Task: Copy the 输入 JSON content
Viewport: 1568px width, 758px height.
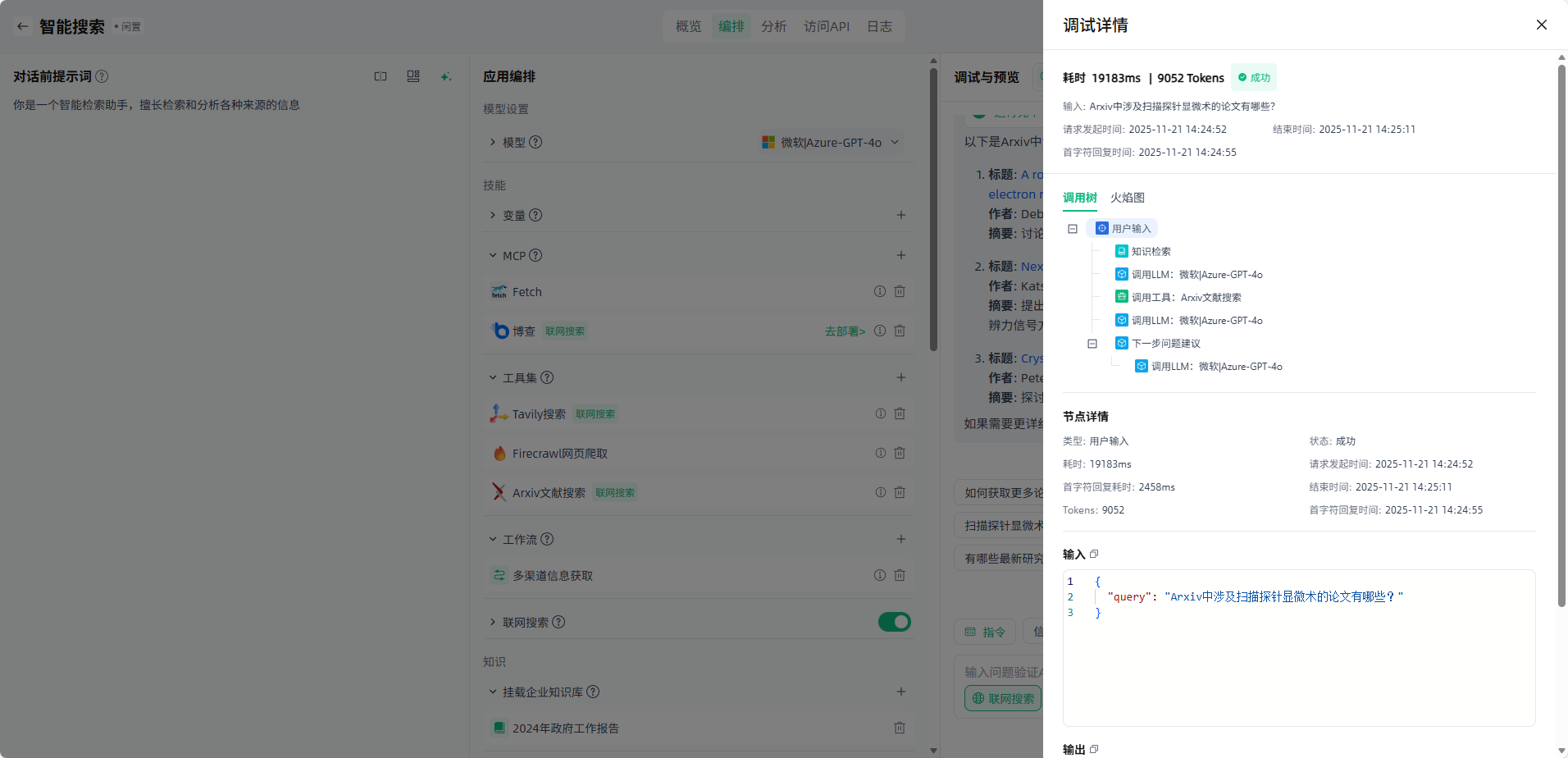Action: (x=1094, y=555)
